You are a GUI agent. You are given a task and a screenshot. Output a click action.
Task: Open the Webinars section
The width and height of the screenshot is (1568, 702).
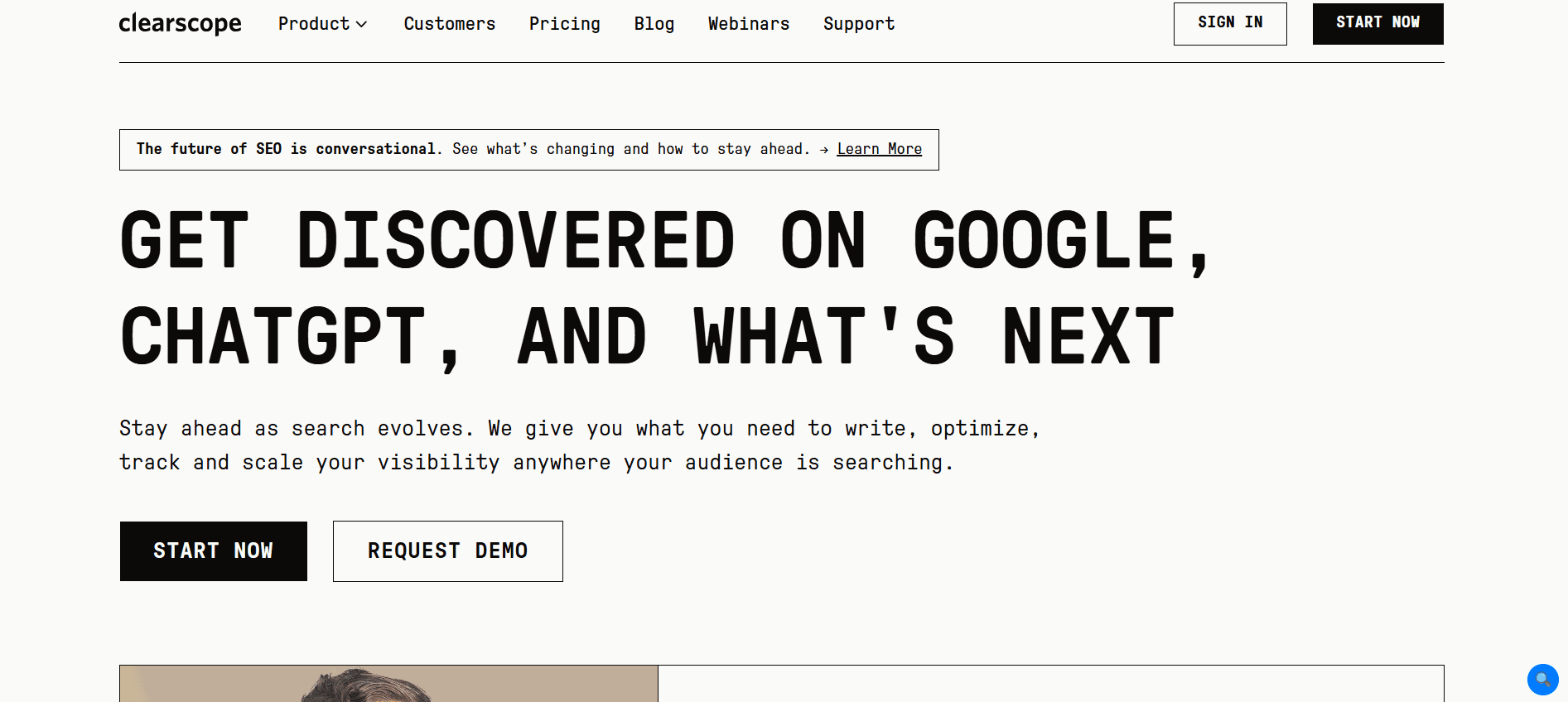748,24
